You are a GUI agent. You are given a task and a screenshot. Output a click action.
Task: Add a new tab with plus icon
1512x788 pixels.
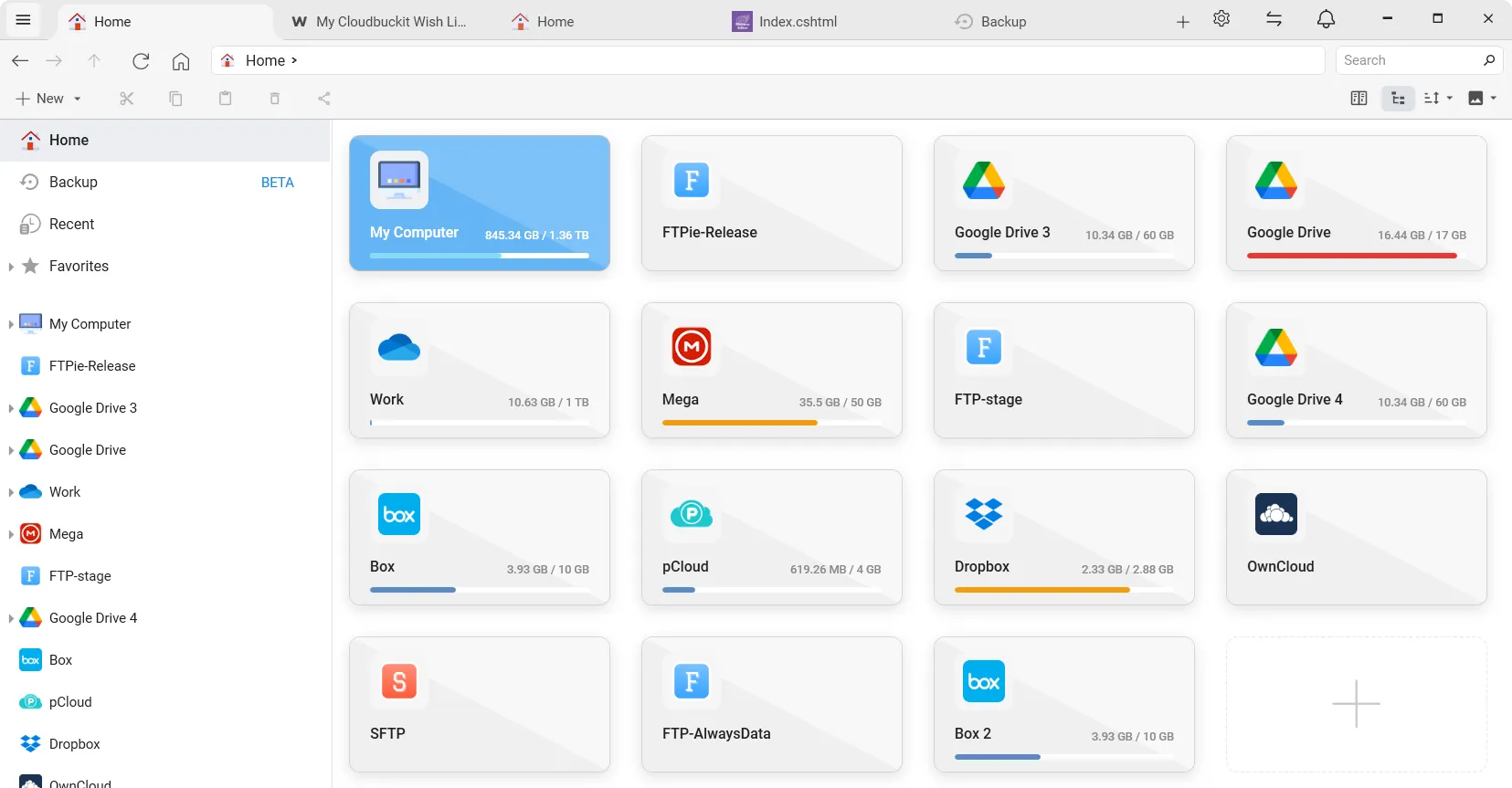[1183, 21]
